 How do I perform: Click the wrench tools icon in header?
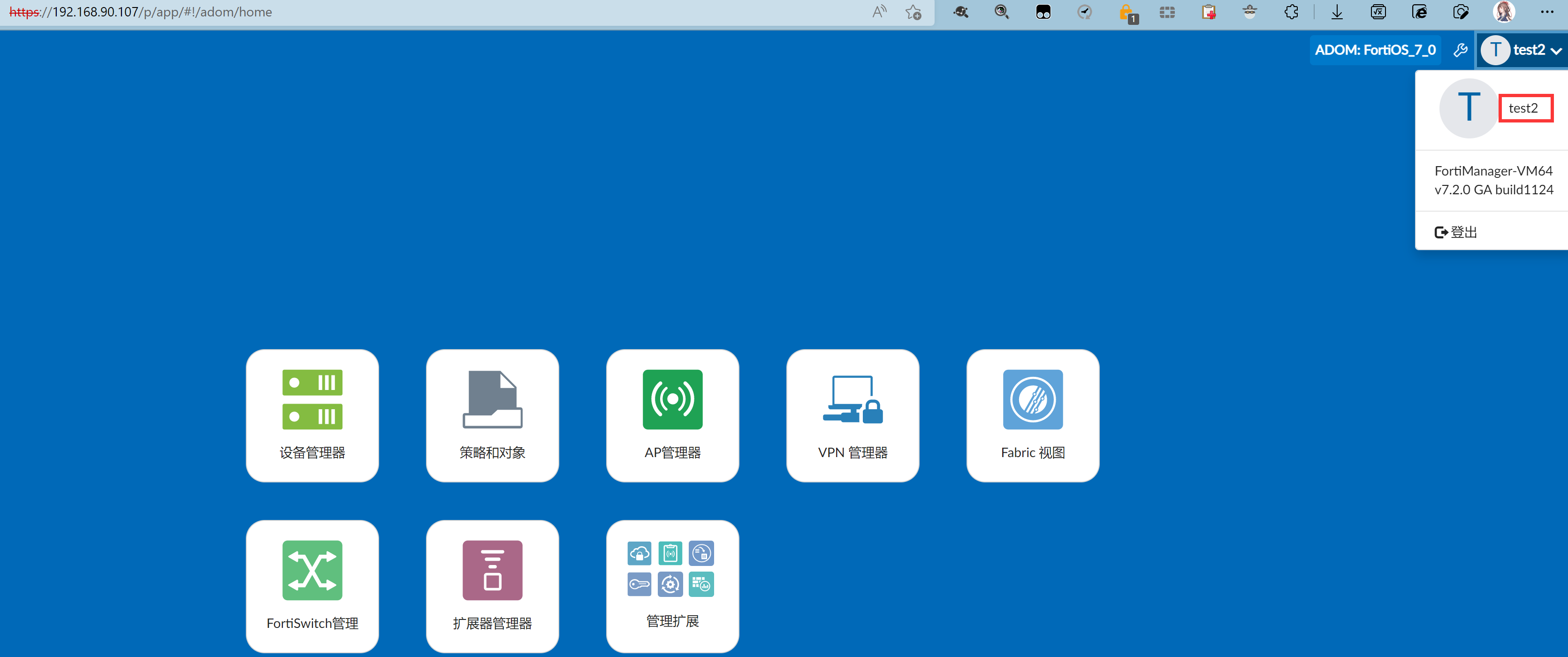1460,50
